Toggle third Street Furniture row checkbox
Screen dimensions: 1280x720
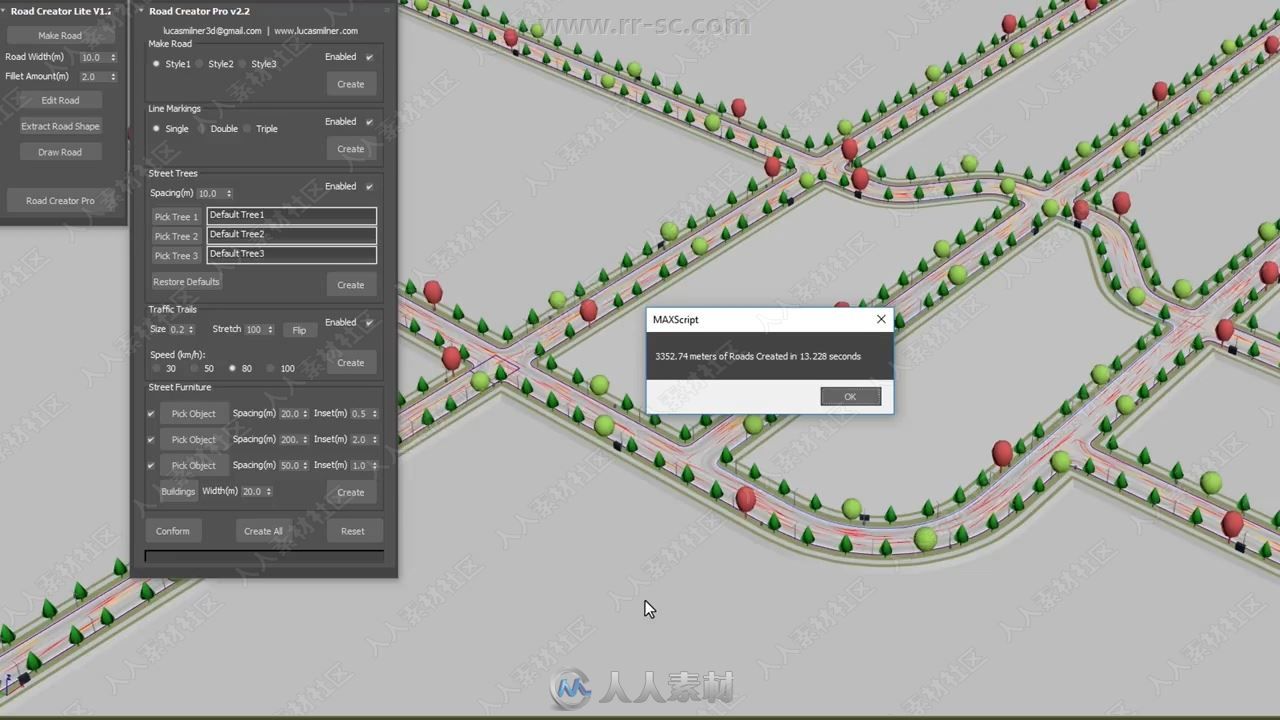(151, 466)
